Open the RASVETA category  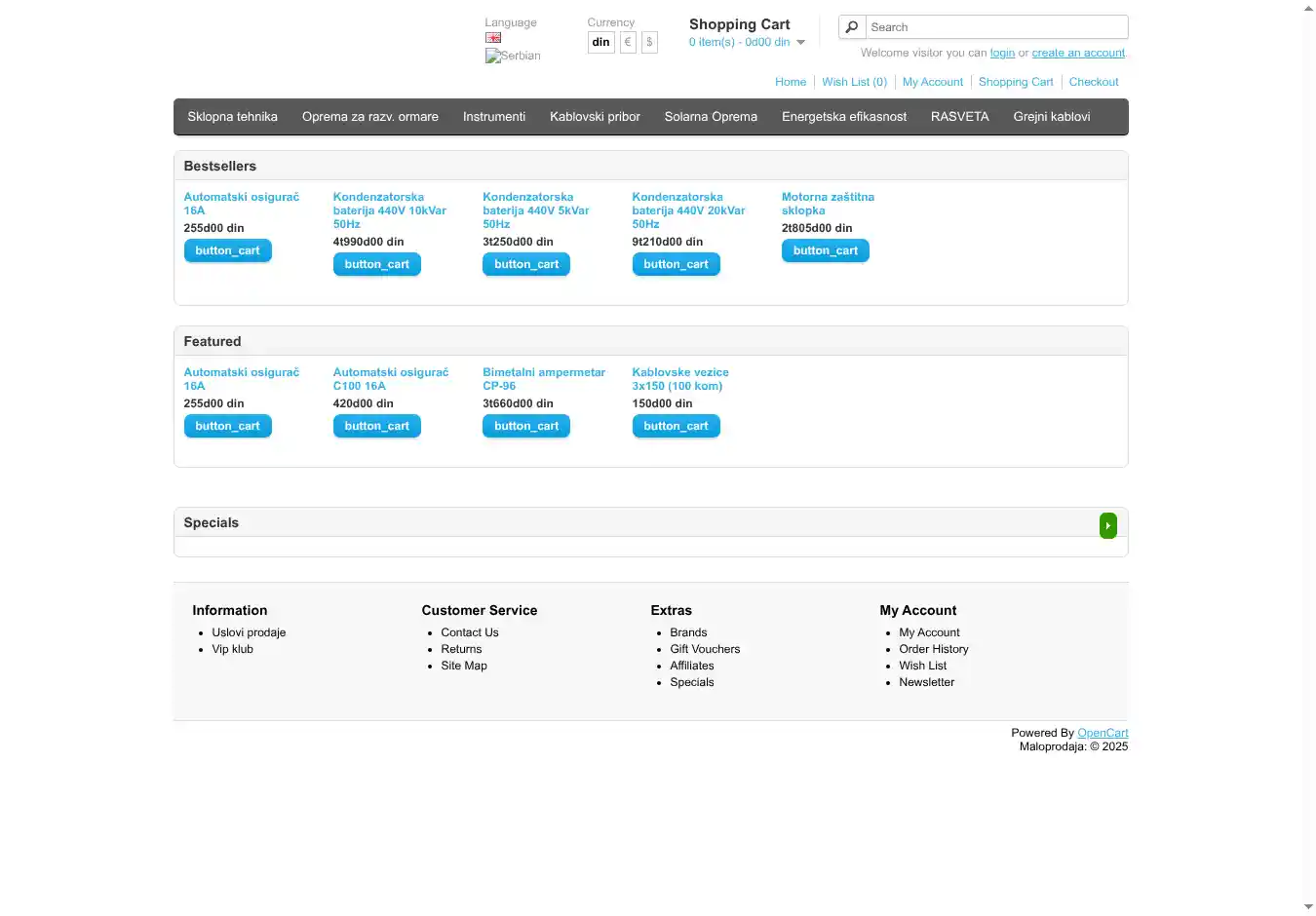click(959, 117)
